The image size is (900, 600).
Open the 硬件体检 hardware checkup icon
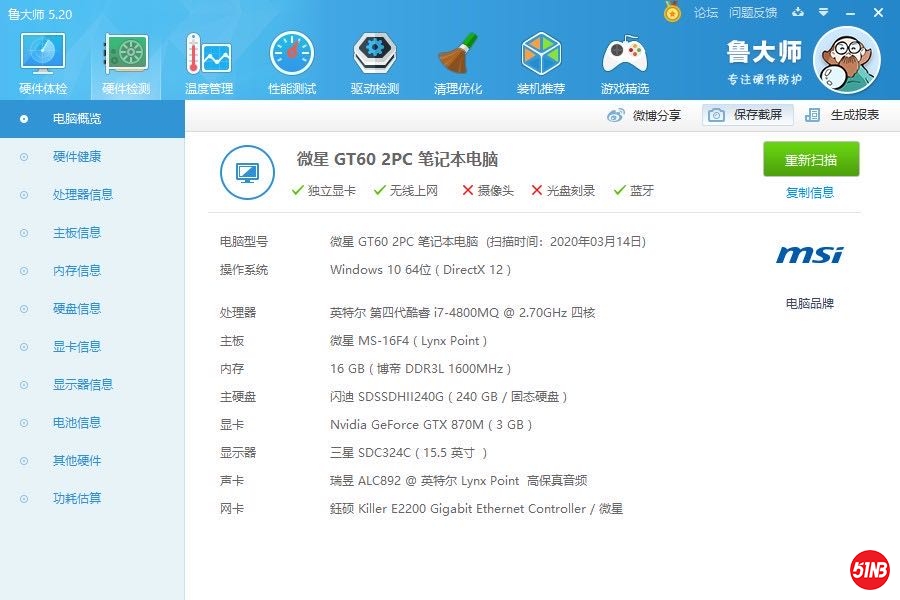coord(43,63)
